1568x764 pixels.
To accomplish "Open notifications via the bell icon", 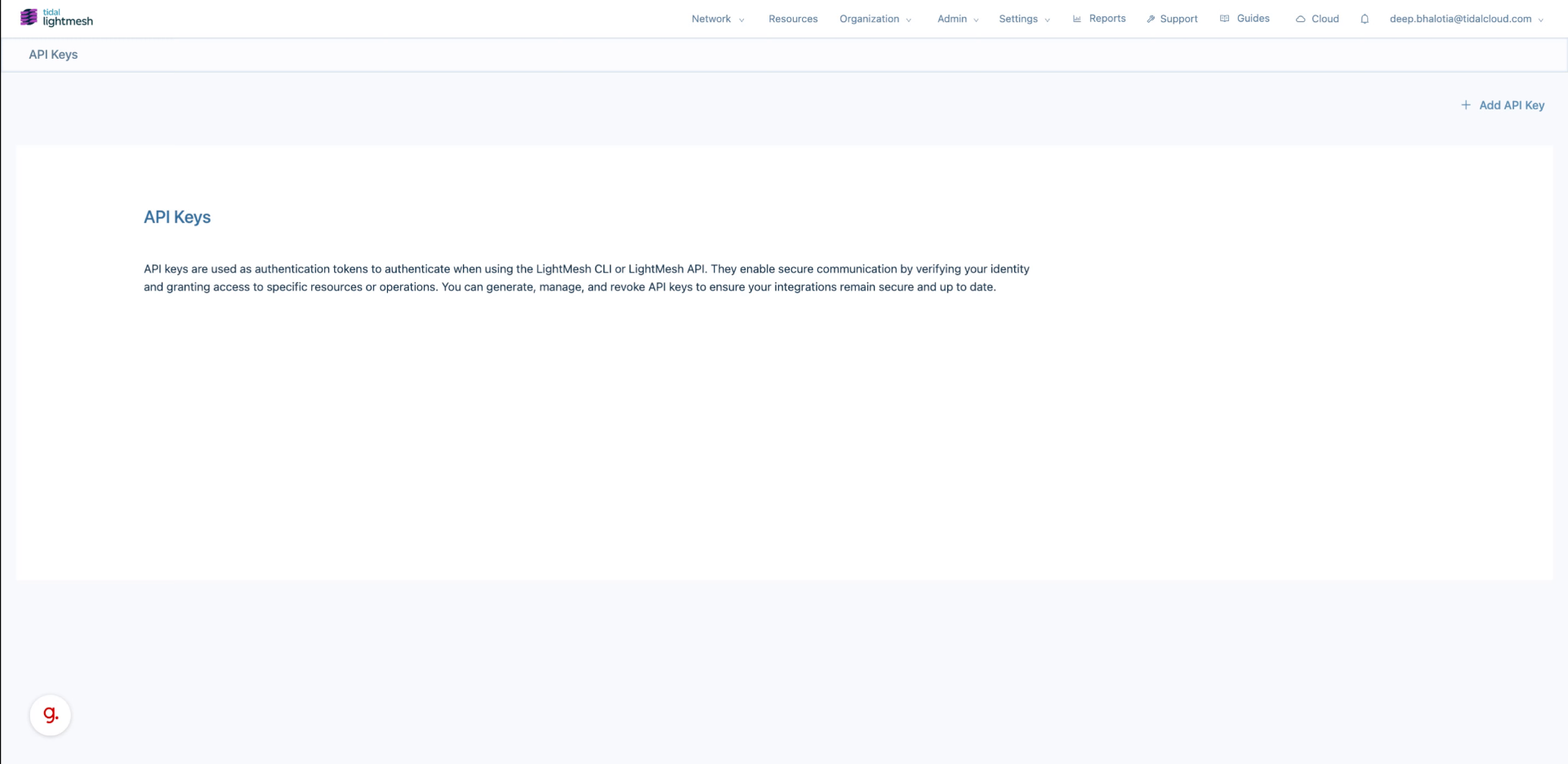I will point(1364,19).
